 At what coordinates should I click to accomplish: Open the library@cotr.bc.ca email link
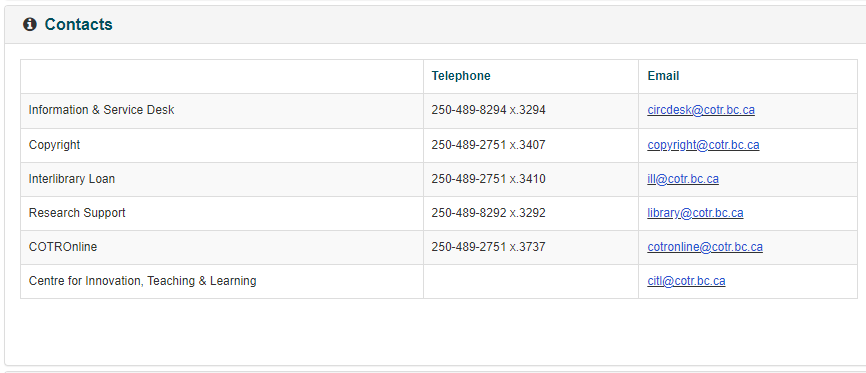pyautogui.click(x=695, y=213)
